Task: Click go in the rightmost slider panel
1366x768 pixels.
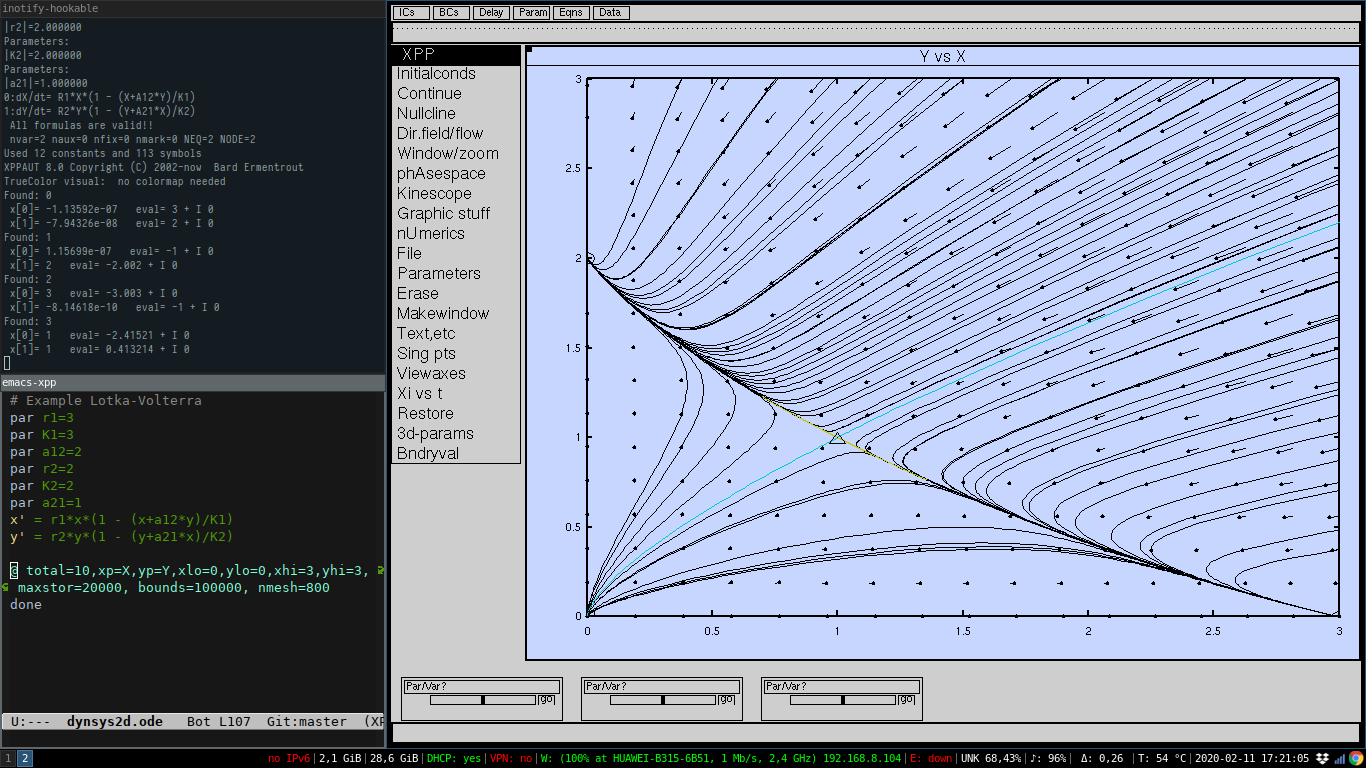Action: click(x=906, y=700)
